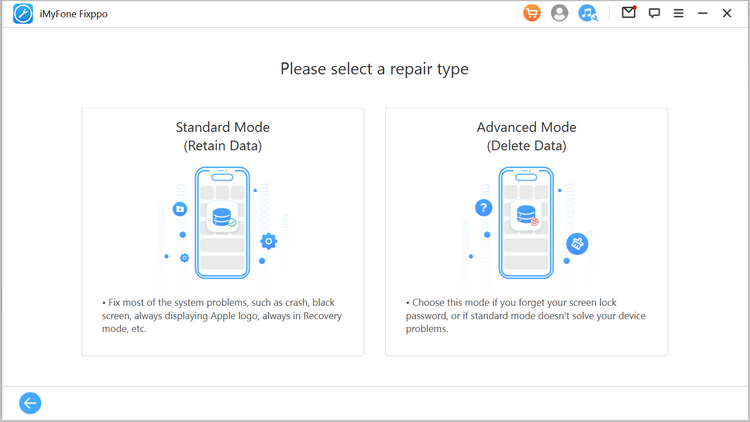Open the hamburger menu icon
Screen dimensions: 750x422
click(x=678, y=13)
